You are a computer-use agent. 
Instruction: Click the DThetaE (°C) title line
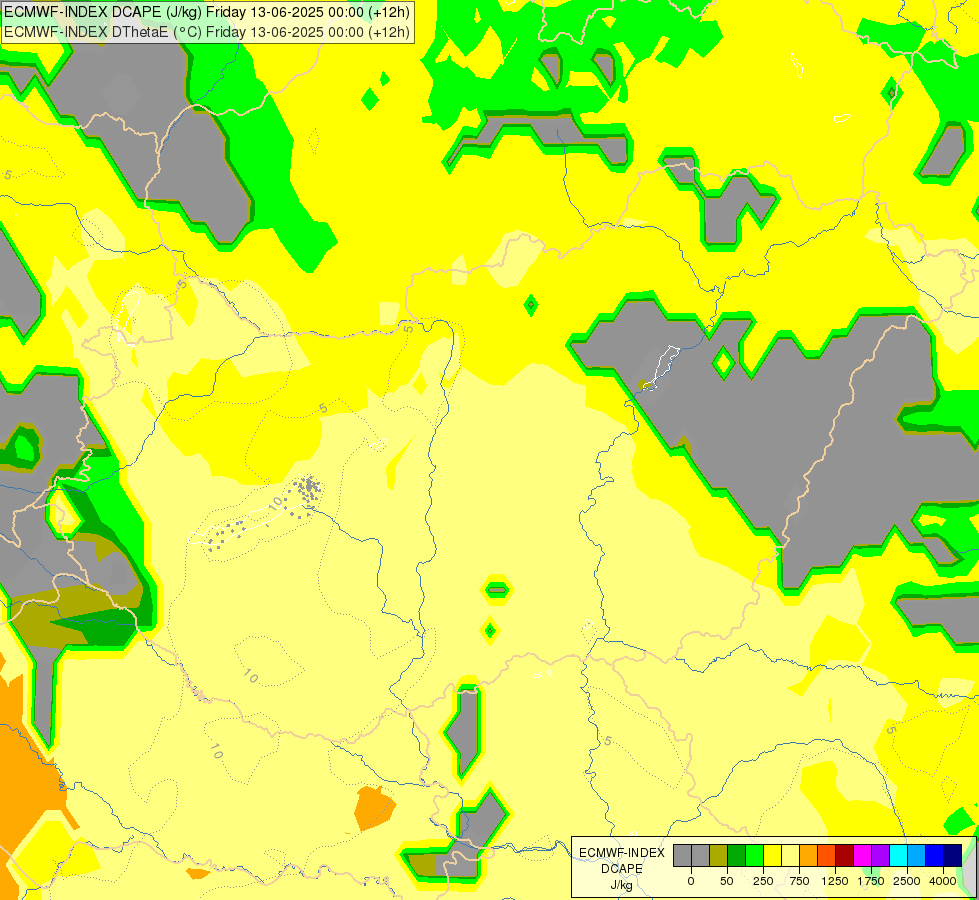(207, 32)
